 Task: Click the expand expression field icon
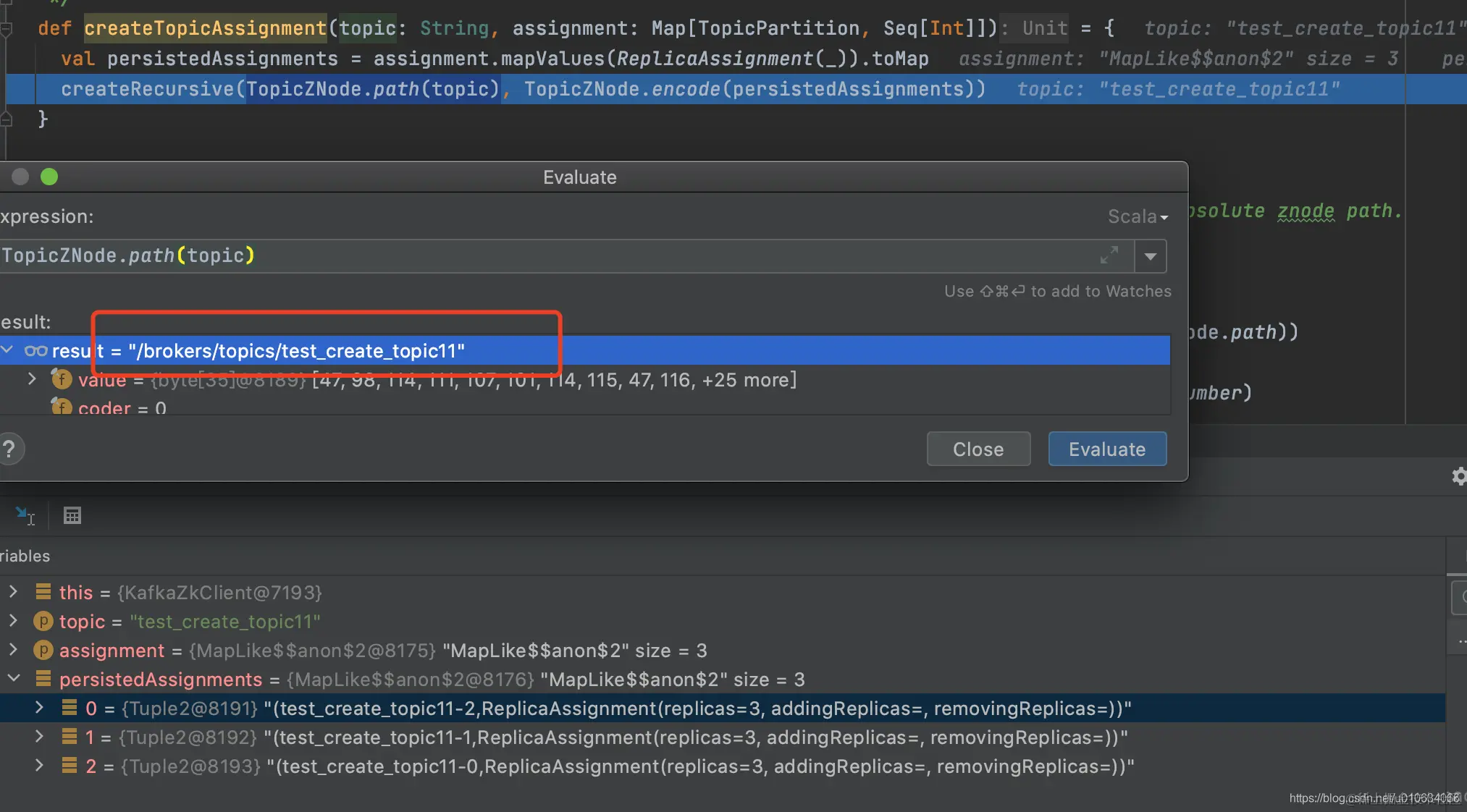point(1109,255)
